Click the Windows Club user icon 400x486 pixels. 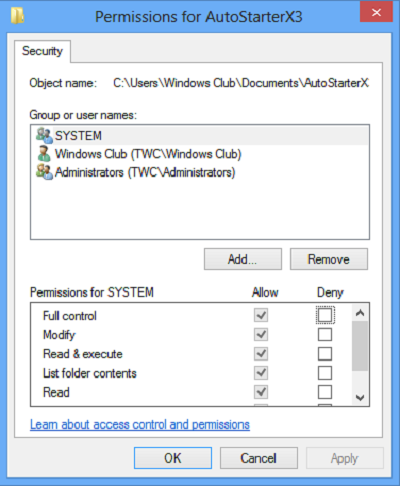pyautogui.click(x=44, y=154)
